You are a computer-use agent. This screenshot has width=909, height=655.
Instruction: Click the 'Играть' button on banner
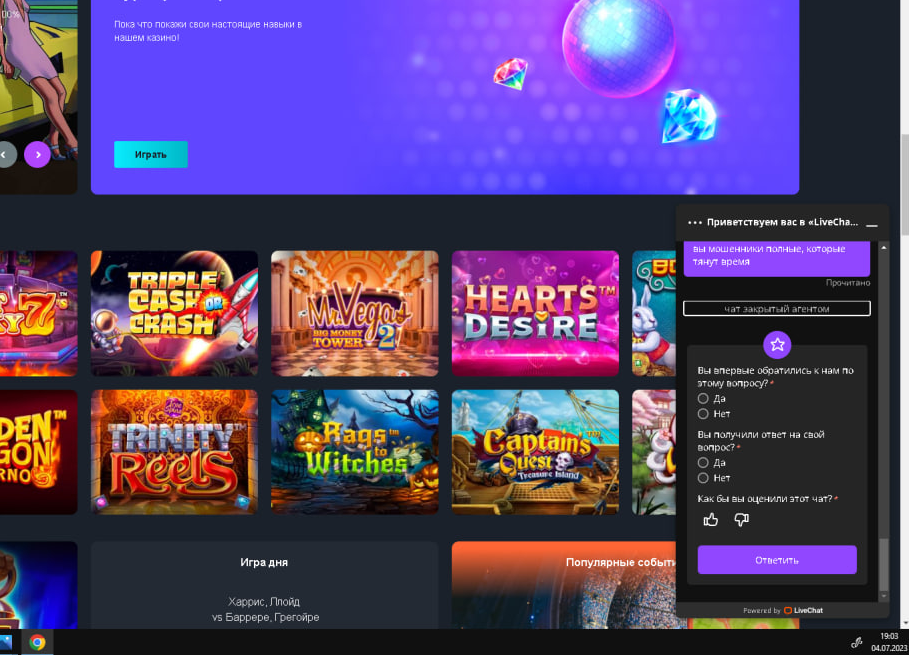coord(151,155)
